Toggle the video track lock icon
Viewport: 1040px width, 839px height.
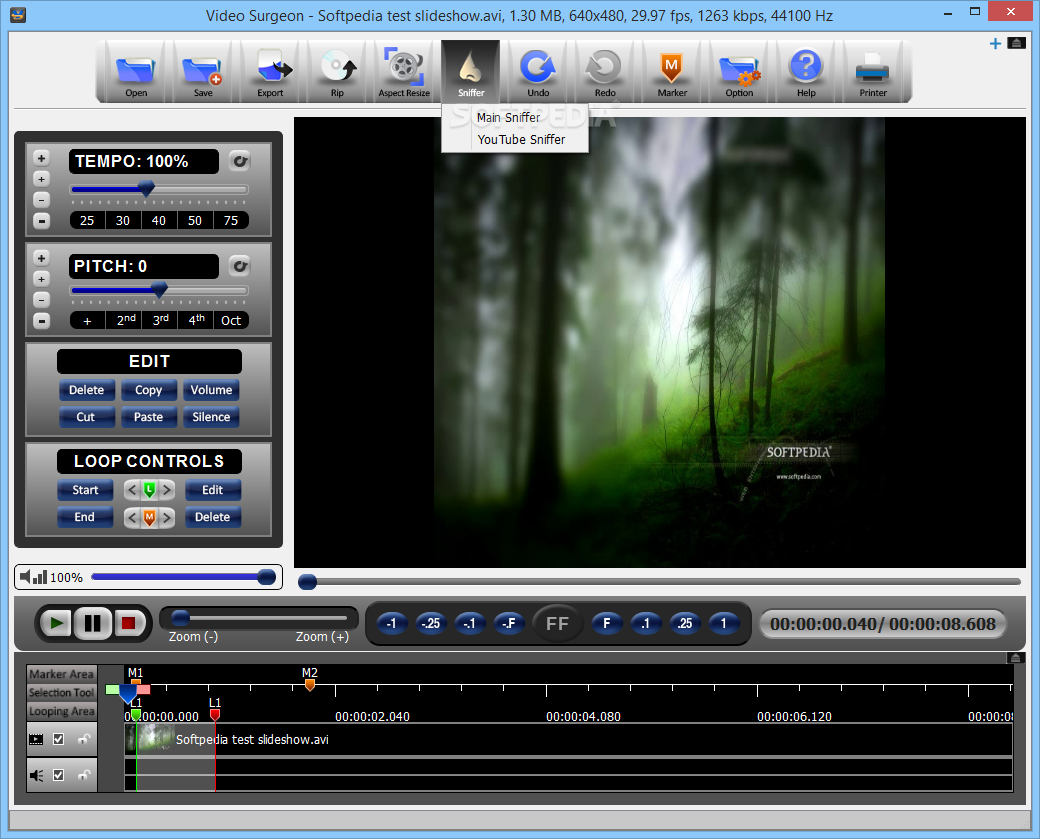click(84, 740)
